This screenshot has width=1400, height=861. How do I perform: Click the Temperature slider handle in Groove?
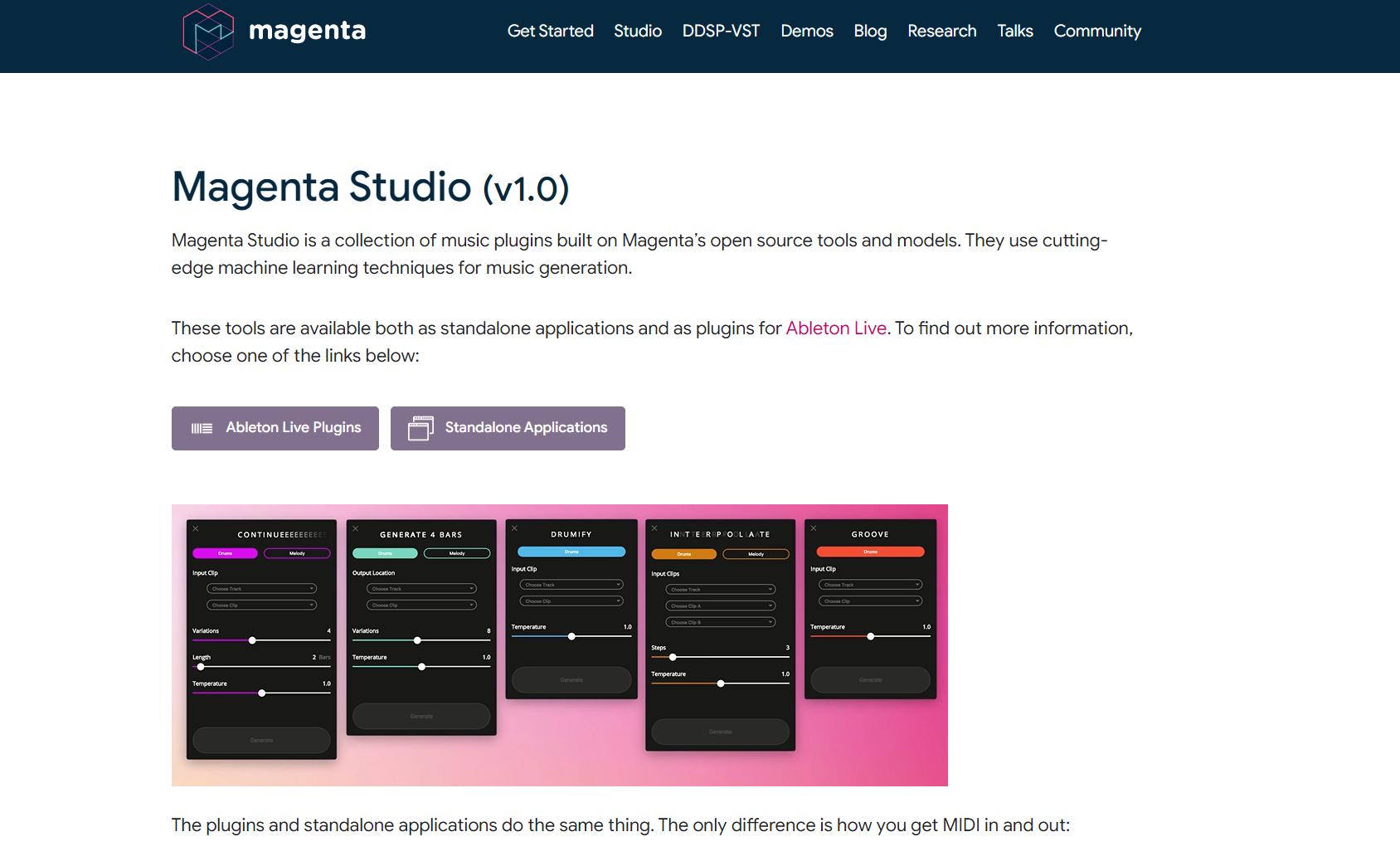point(871,636)
